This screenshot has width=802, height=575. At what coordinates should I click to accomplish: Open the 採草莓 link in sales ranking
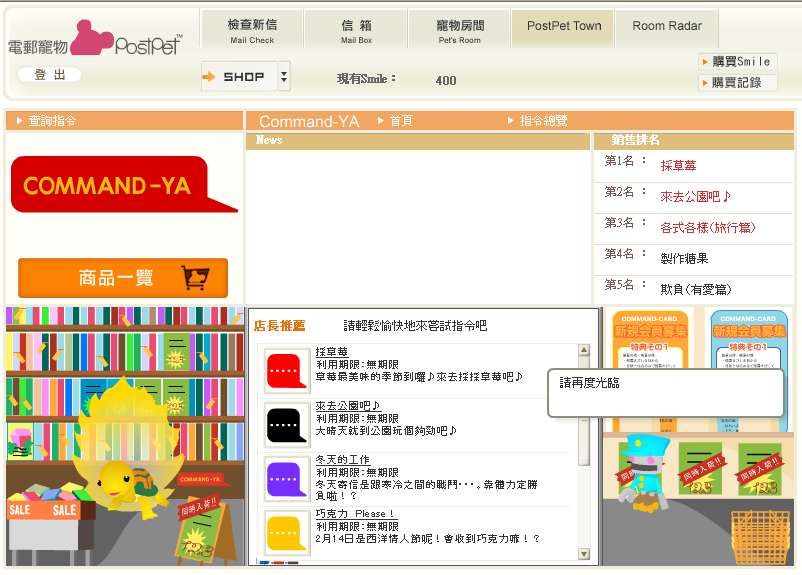tap(678, 166)
